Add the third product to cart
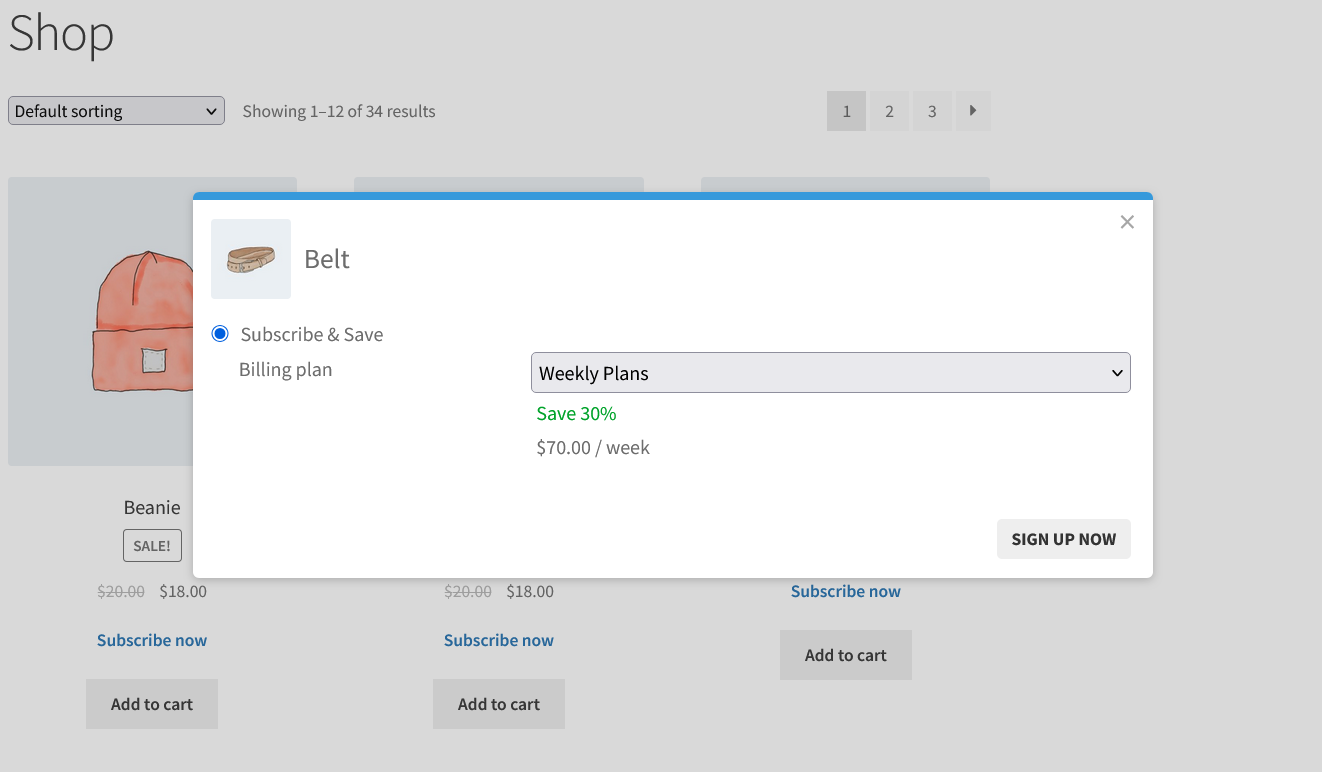The width and height of the screenshot is (1322, 772). point(846,655)
